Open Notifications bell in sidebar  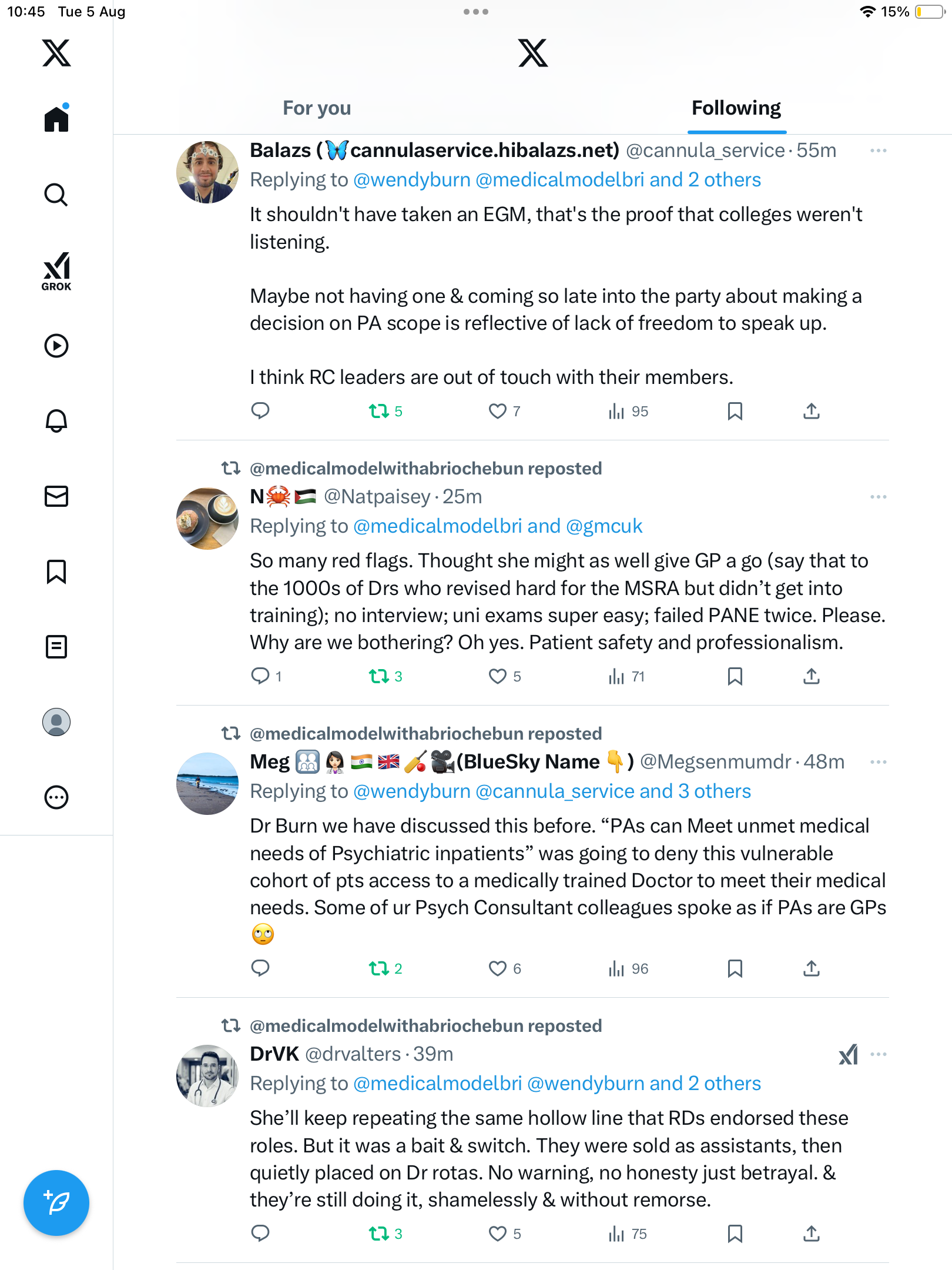pos(56,421)
